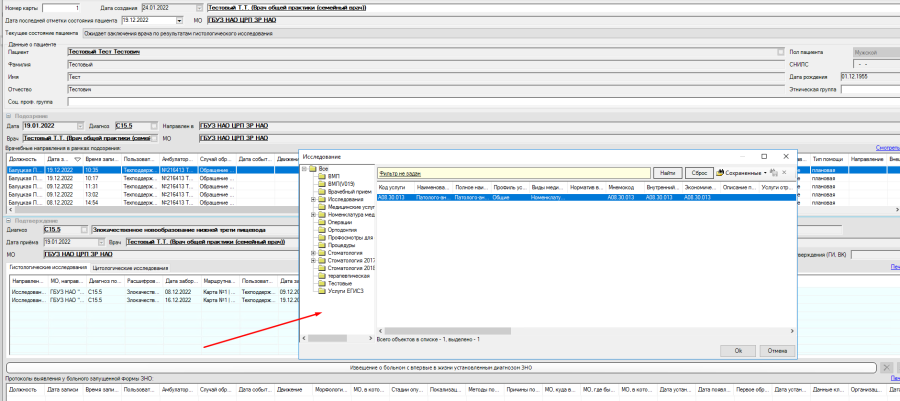
Task: Click the gray X icon next to Сохраненные
Action: 784,173
